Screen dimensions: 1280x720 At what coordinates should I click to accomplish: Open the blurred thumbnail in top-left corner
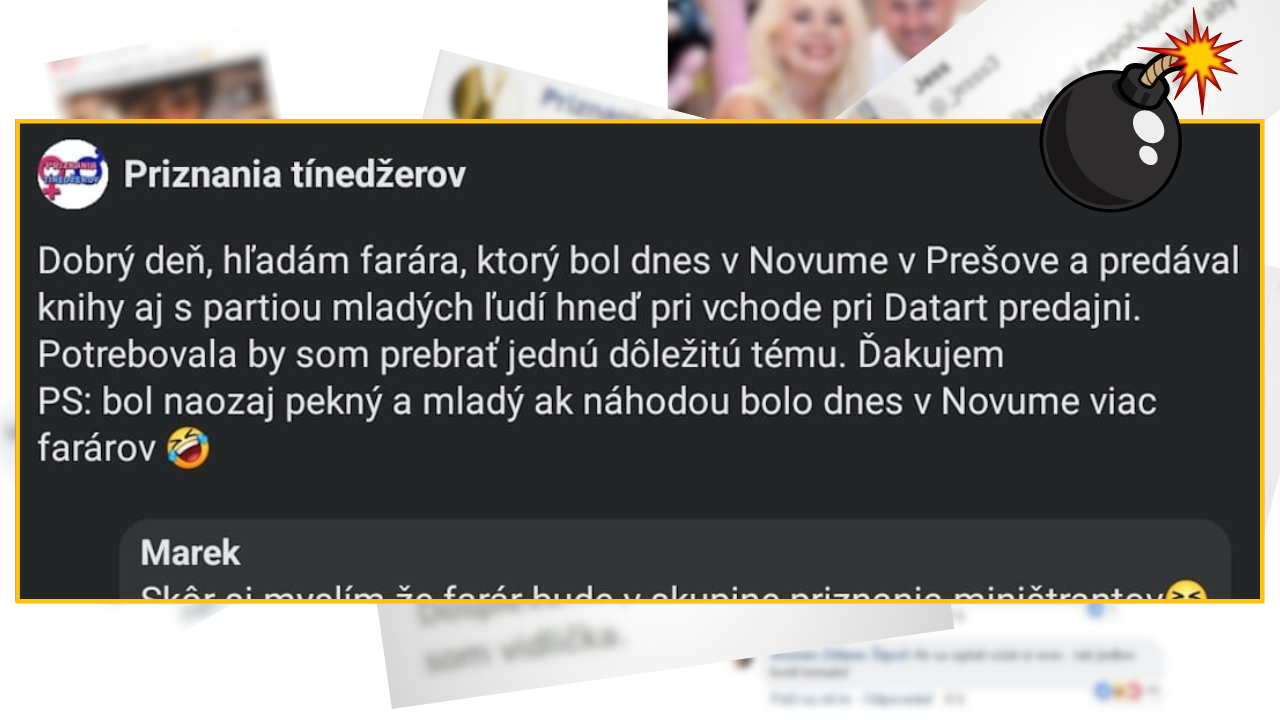[x=162, y=88]
